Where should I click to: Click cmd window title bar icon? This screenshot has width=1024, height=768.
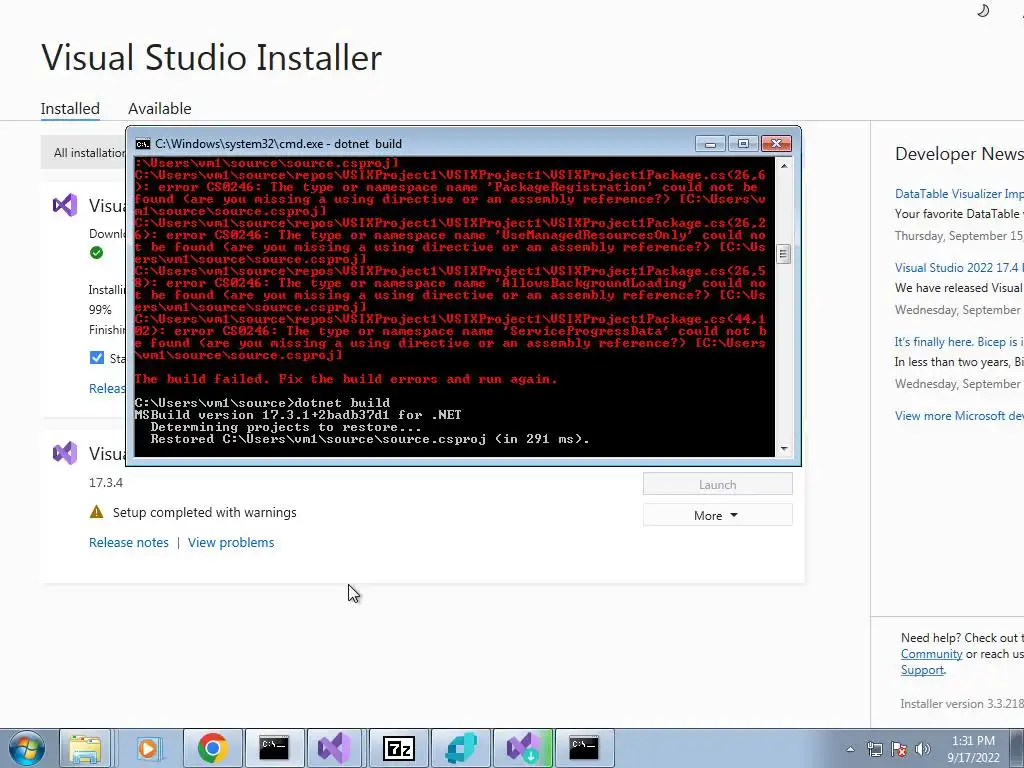142,144
